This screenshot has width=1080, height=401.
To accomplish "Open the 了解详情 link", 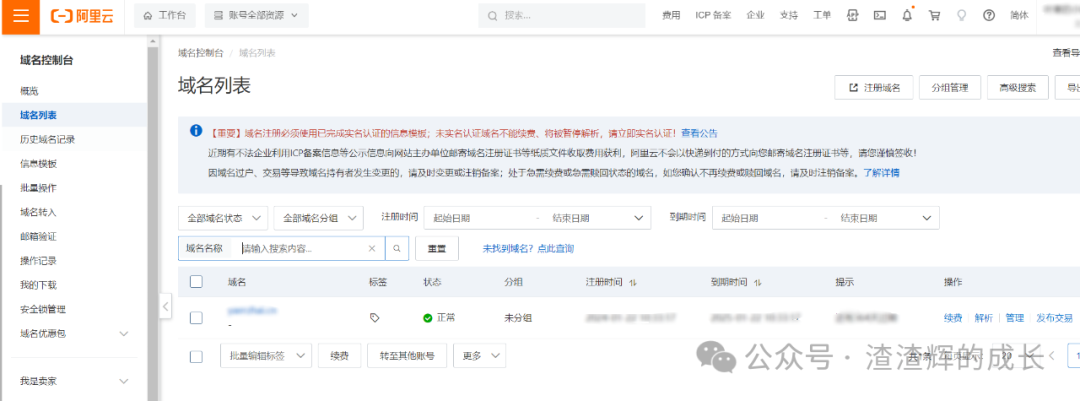I will pos(881,173).
